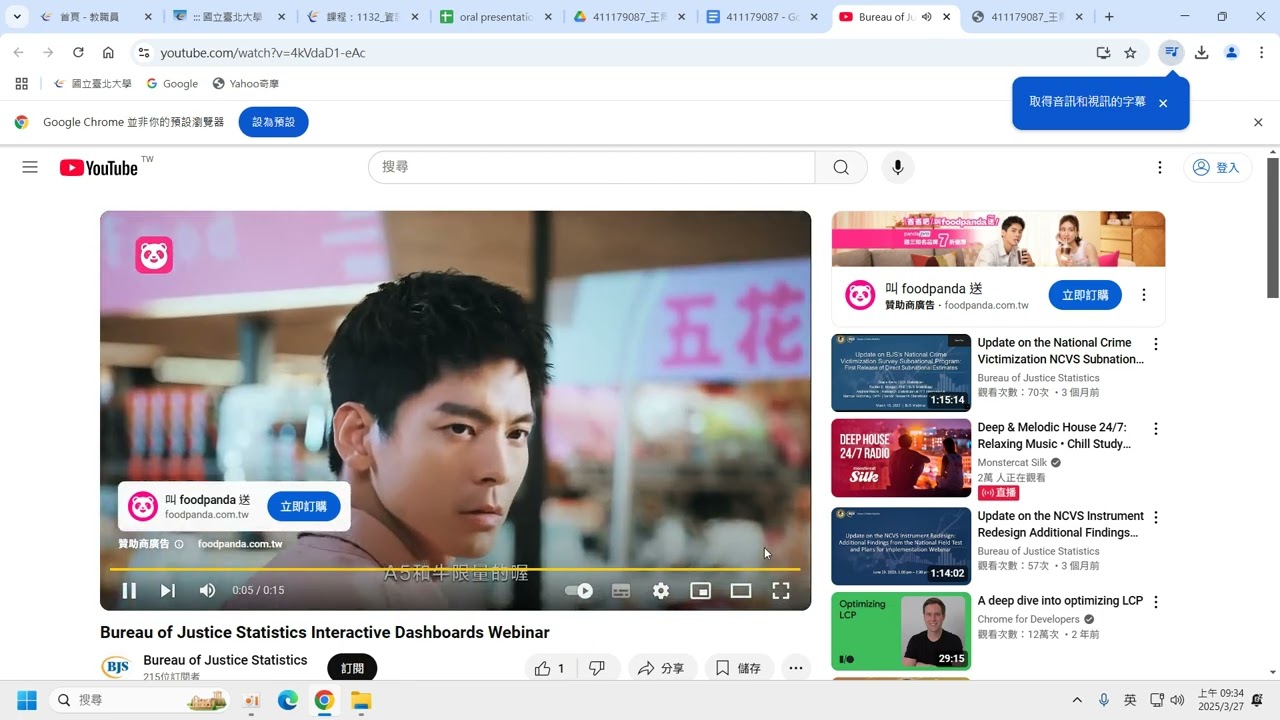Start voice search with microphone icon
1280x720 pixels.
[898, 167]
